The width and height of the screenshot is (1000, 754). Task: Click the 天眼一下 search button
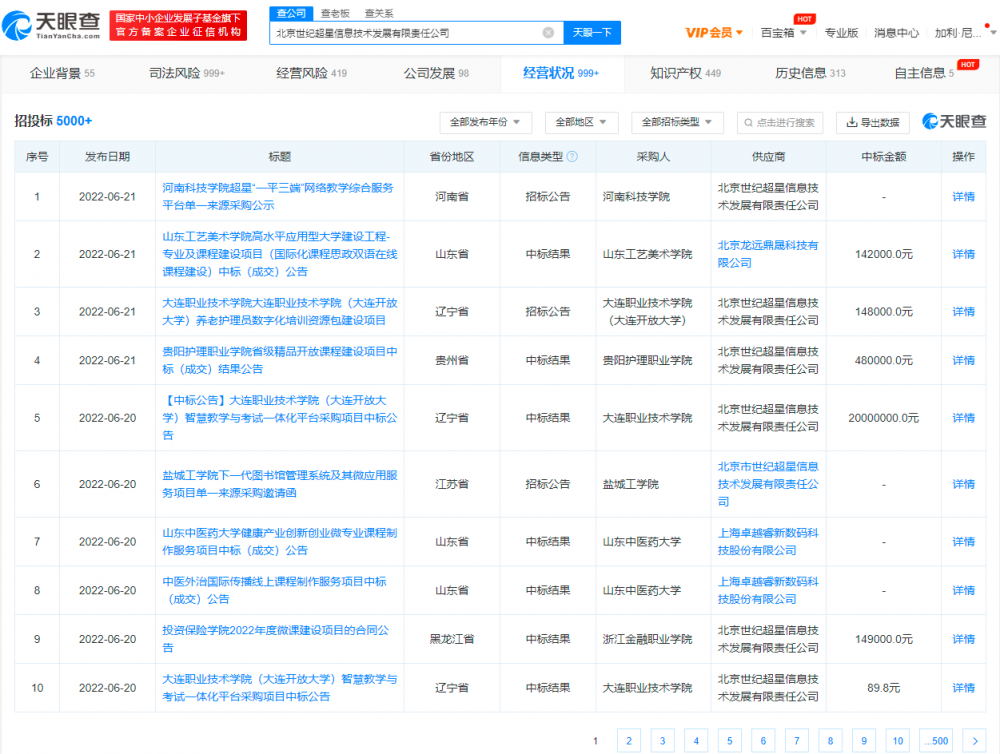pos(592,33)
